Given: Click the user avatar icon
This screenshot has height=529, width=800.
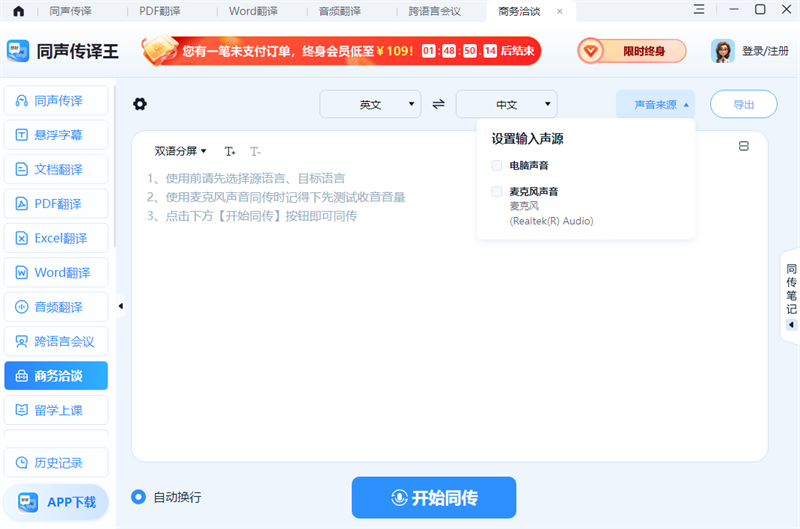Looking at the screenshot, I should click(723, 51).
